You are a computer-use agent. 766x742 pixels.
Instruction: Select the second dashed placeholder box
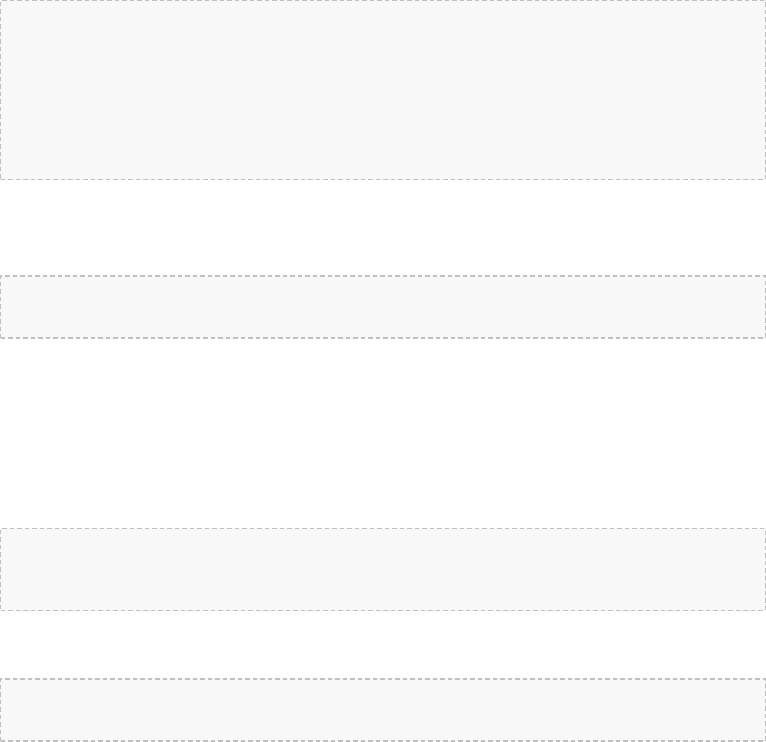click(x=383, y=307)
